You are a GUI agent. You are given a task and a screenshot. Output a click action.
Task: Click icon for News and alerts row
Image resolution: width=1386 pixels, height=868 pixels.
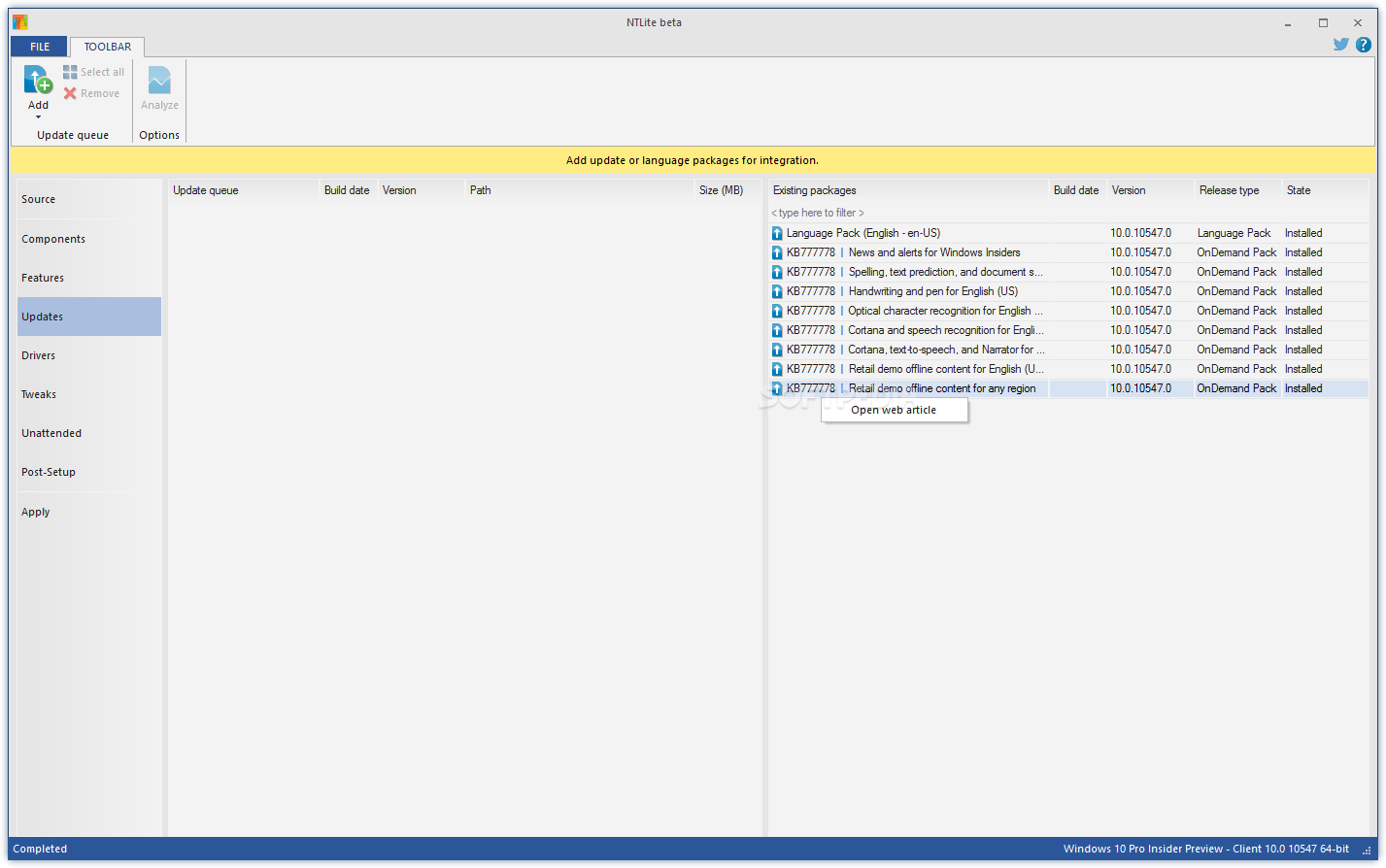coord(777,252)
